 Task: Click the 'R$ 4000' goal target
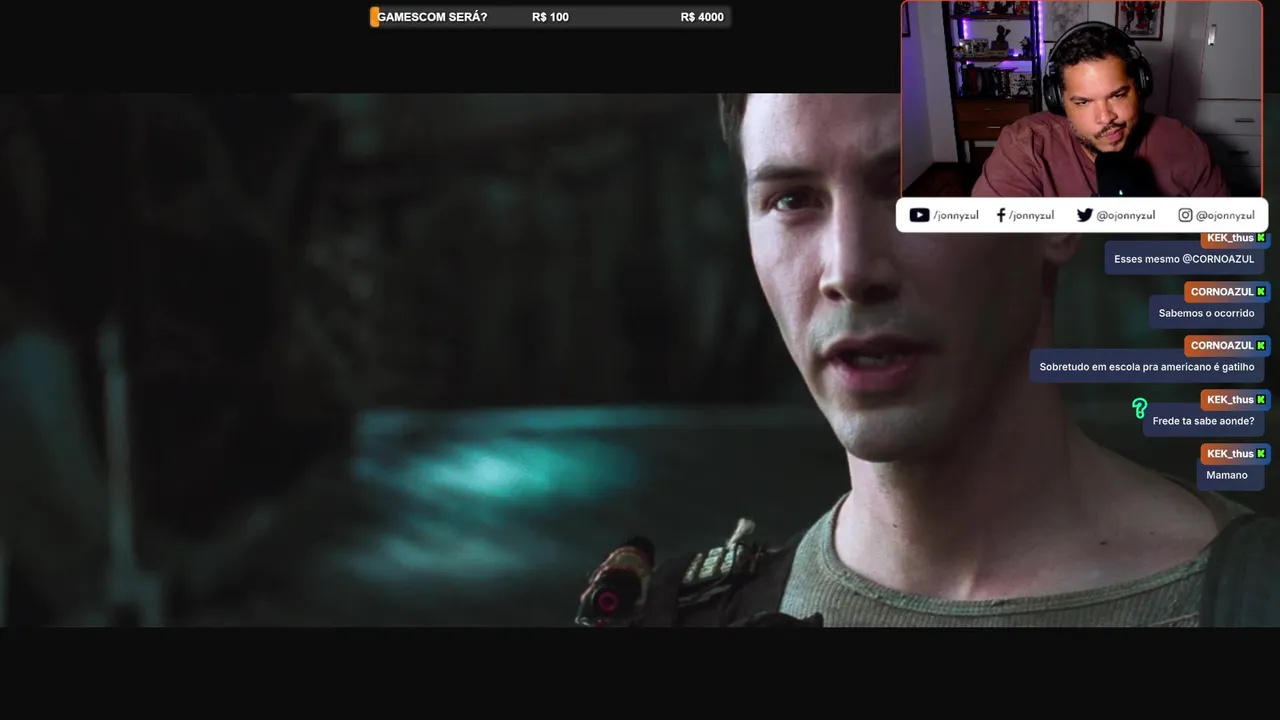(x=702, y=17)
